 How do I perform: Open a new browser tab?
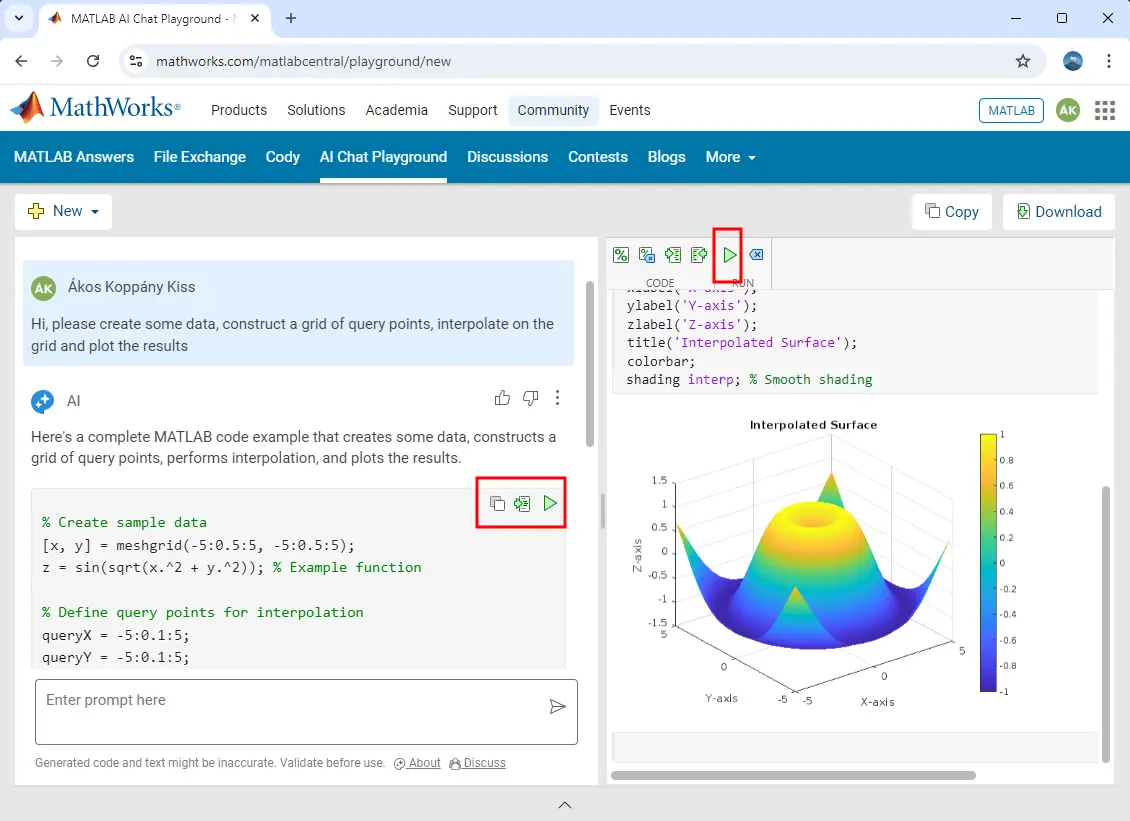pos(290,18)
